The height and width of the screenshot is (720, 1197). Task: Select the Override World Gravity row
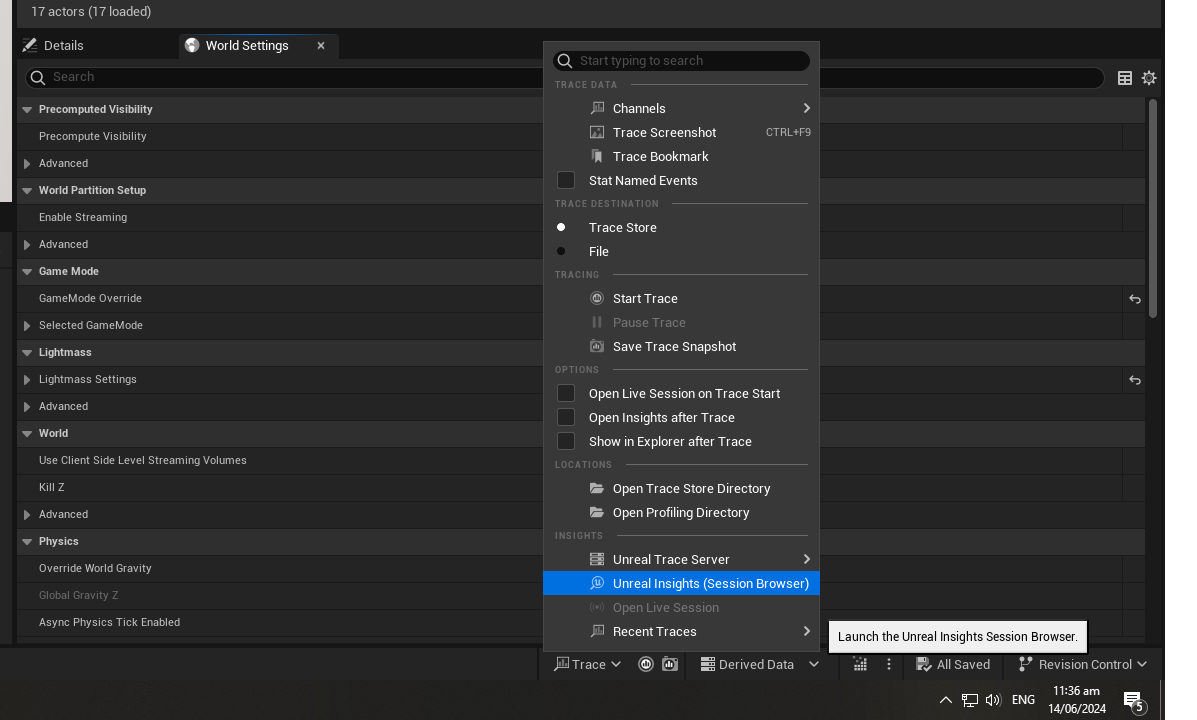click(x=581, y=568)
